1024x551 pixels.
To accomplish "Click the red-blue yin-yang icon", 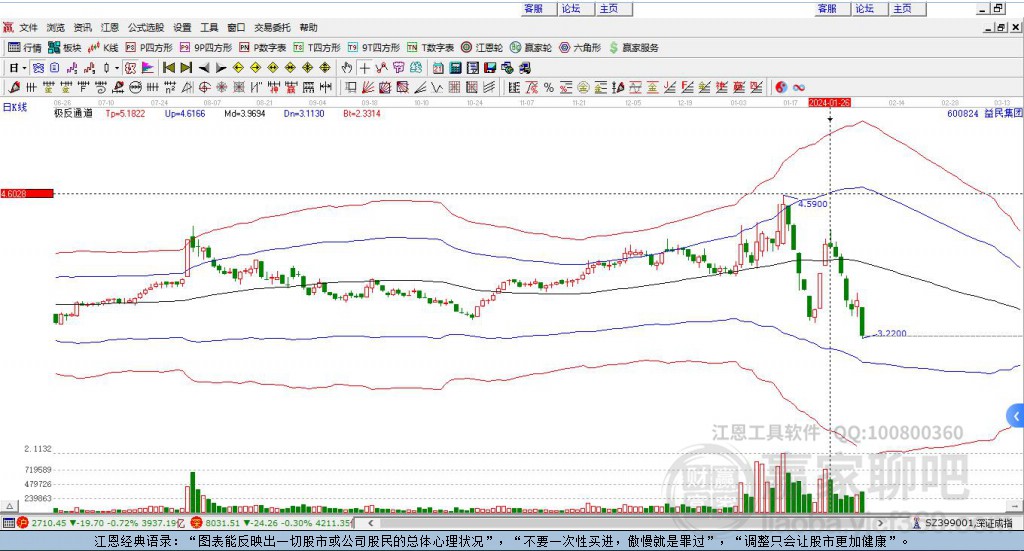I will click(x=781, y=87).
